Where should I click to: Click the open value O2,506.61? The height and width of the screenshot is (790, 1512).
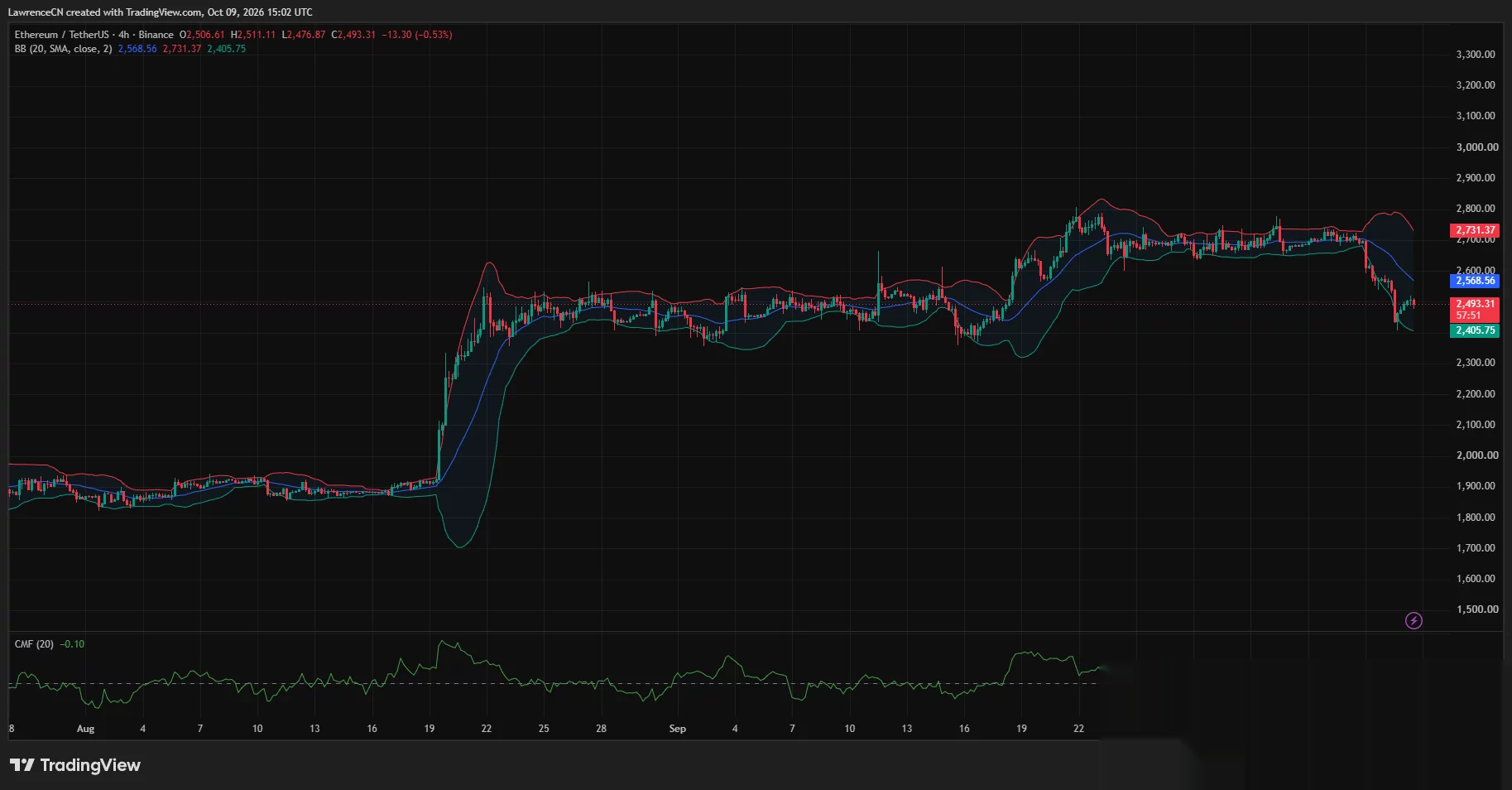click(202, 35)
